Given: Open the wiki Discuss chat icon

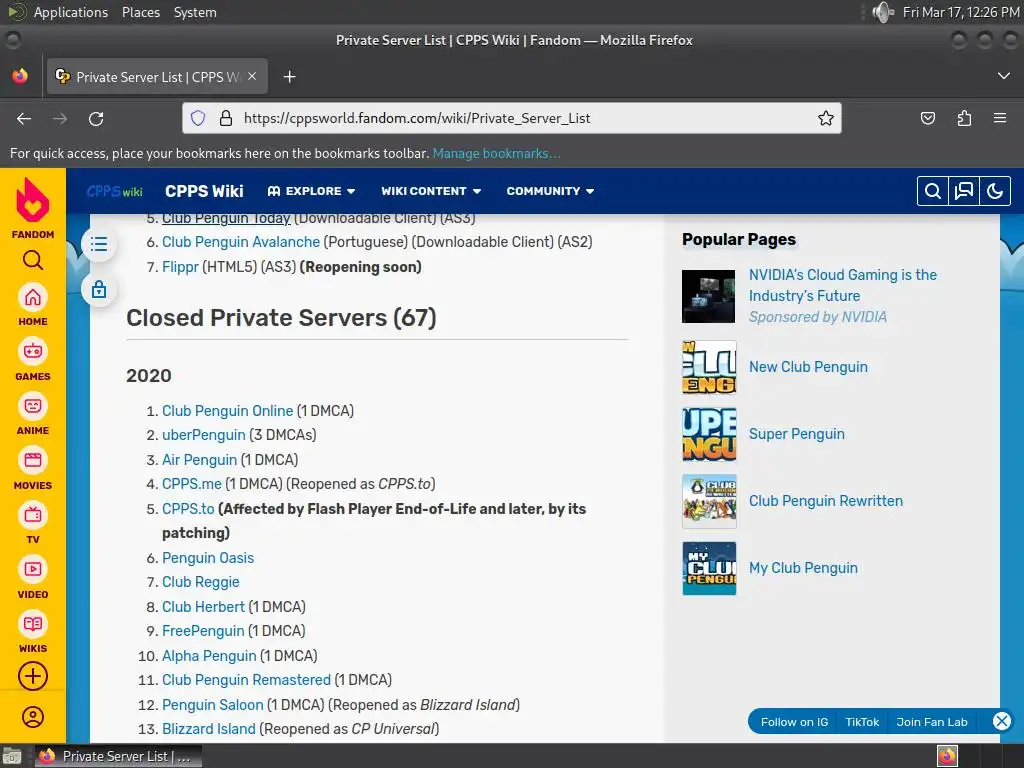Looking at the screenshot, I should click(x=964, y=191).
